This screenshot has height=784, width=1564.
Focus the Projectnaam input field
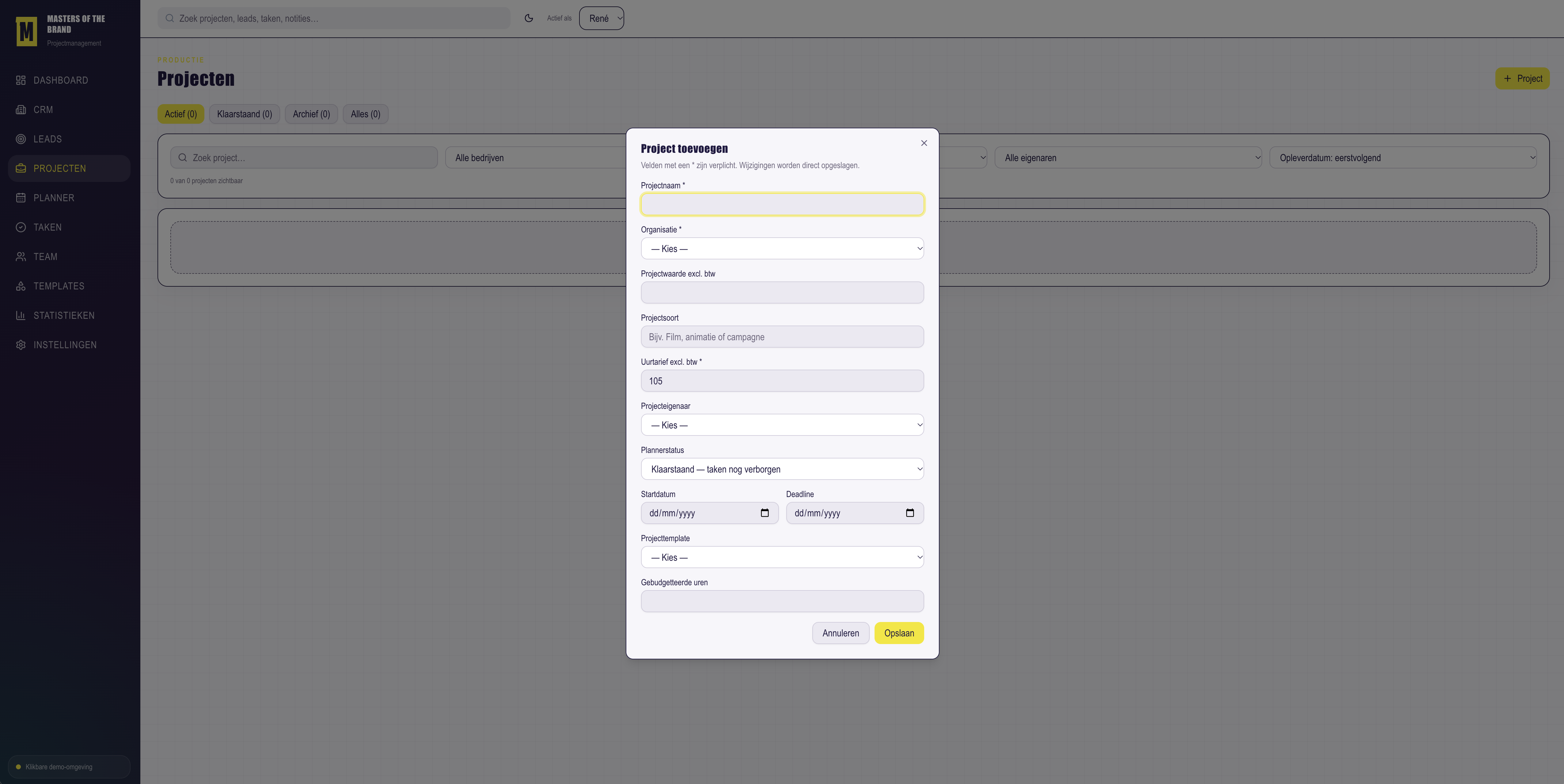782,205
